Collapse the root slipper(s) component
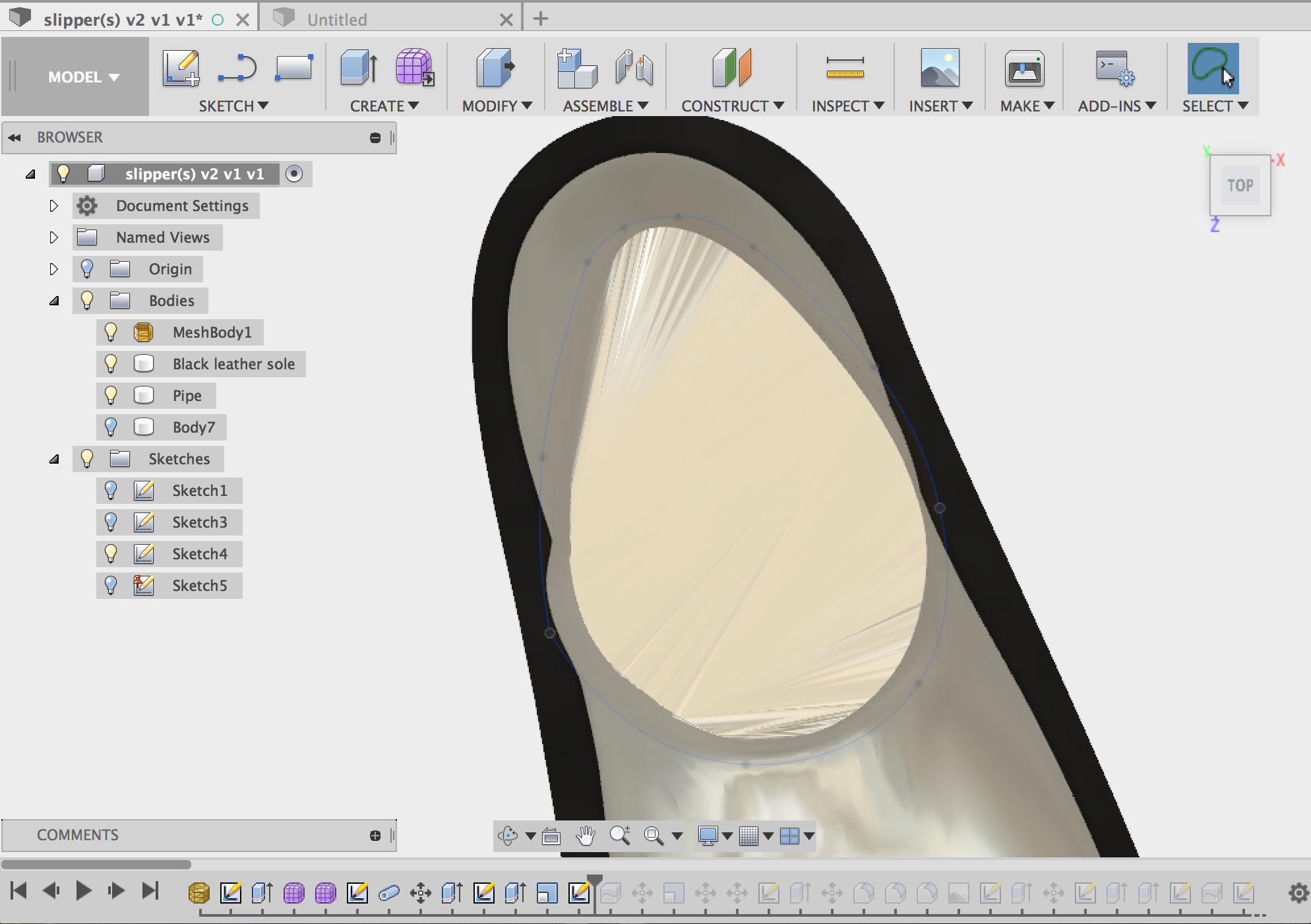1311x924 pixels. pyautogui.click(x=30, y=174)
